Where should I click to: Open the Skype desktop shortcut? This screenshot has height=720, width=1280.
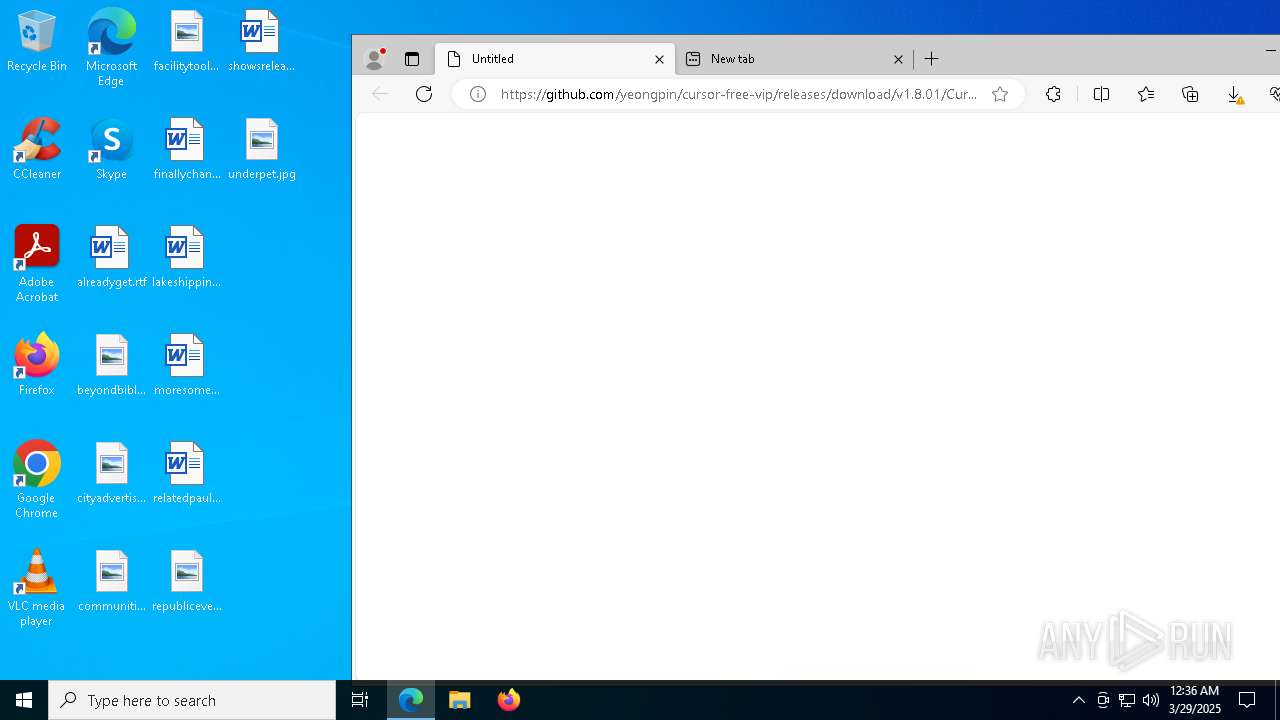click(x=111, y=149)
